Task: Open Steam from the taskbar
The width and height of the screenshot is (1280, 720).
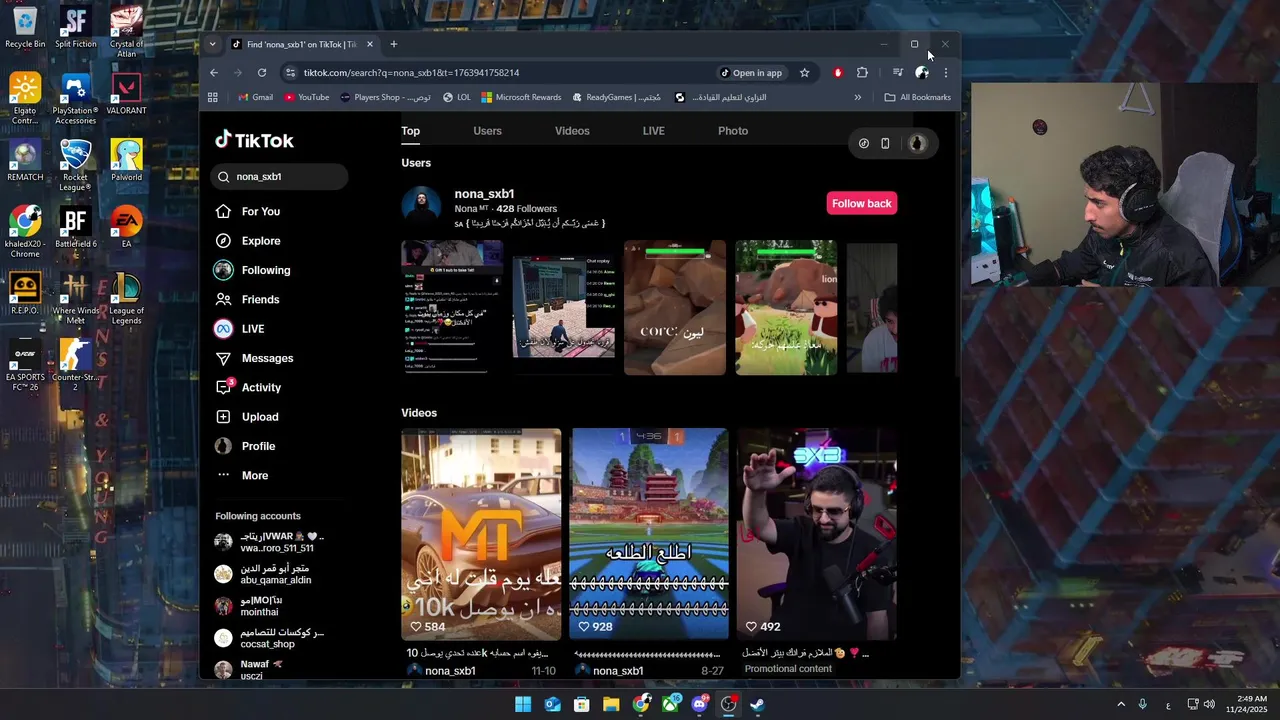Action: click(x=757, y=704)
